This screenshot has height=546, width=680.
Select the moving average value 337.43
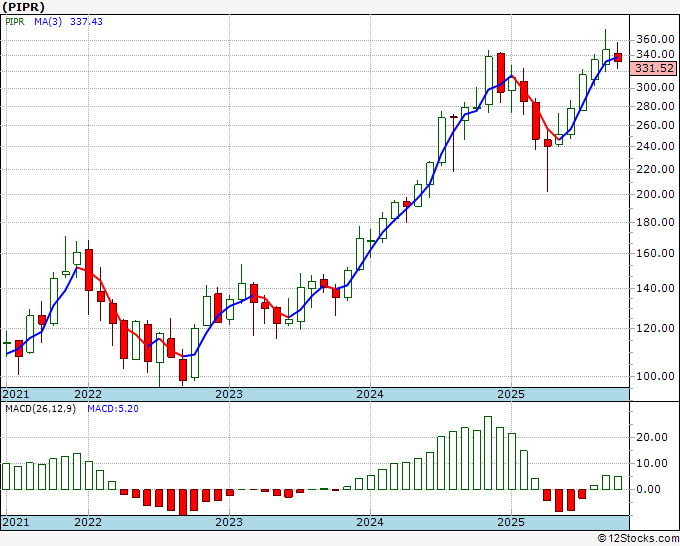pyautogui.click(x=86, y=22)
